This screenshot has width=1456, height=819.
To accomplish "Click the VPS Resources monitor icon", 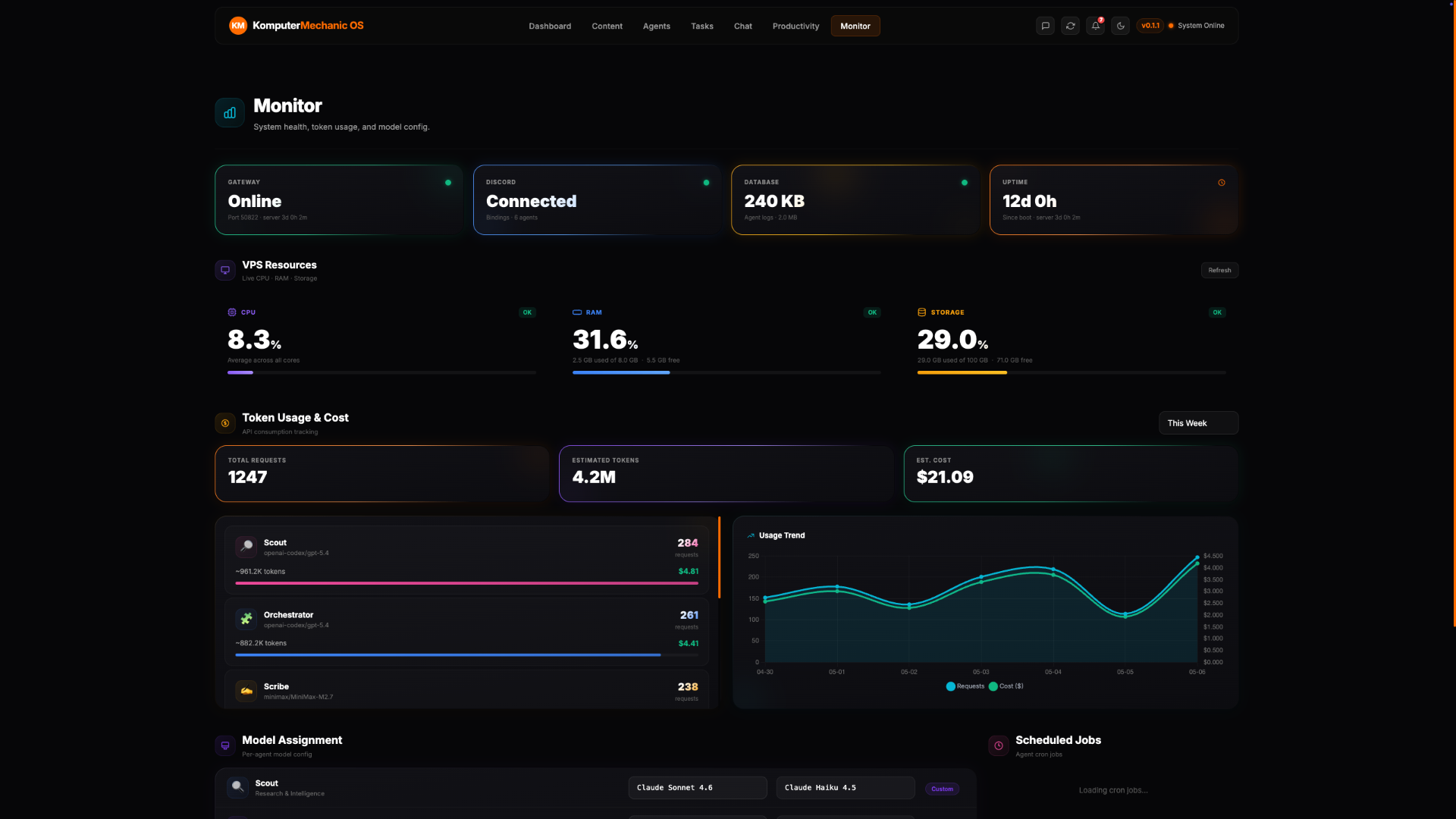I will tap(225, 270).
